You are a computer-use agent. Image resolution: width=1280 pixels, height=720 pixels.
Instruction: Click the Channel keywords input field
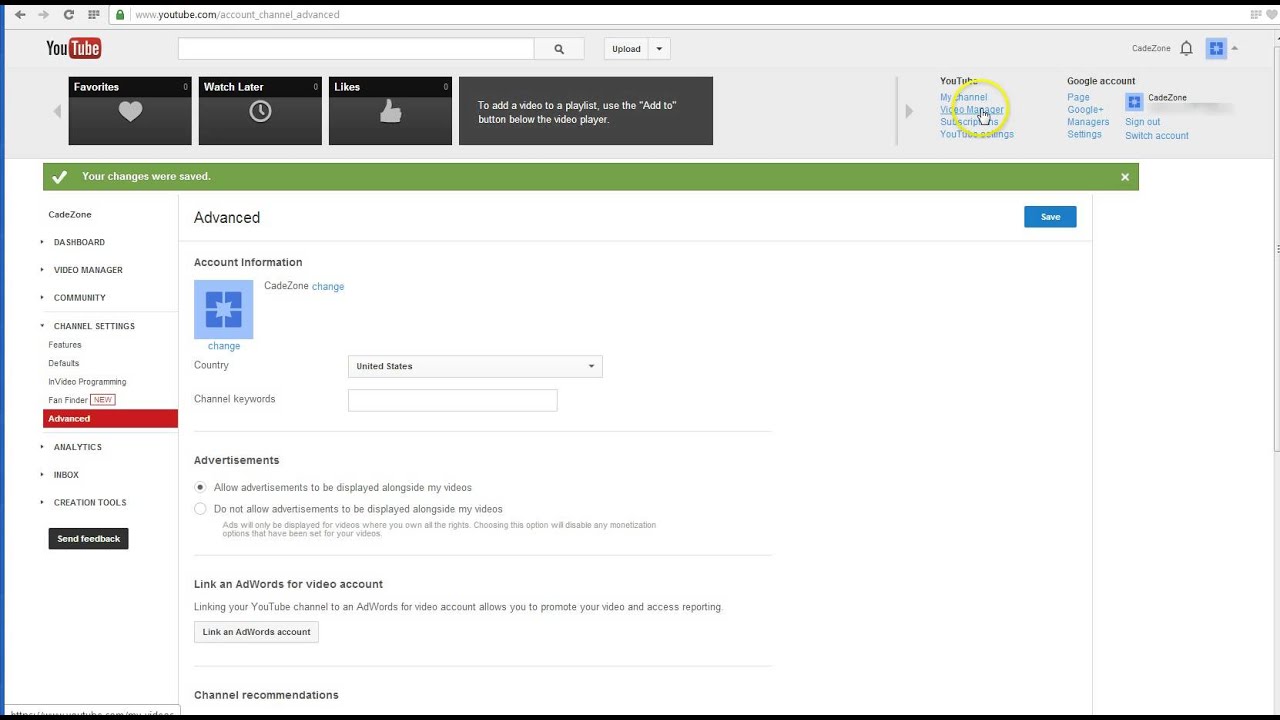pos(452,400)
